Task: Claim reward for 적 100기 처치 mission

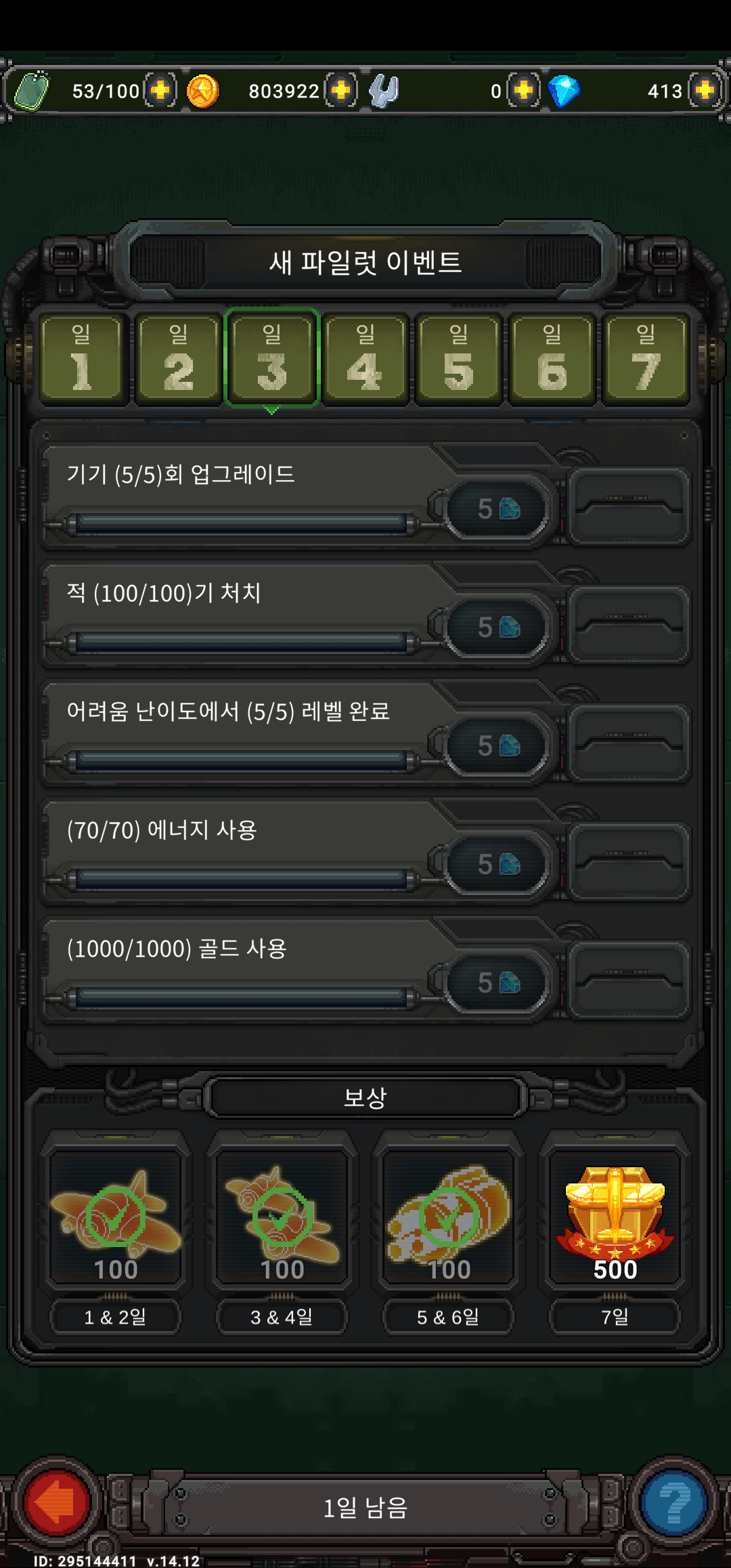Action: pos(628,625)
